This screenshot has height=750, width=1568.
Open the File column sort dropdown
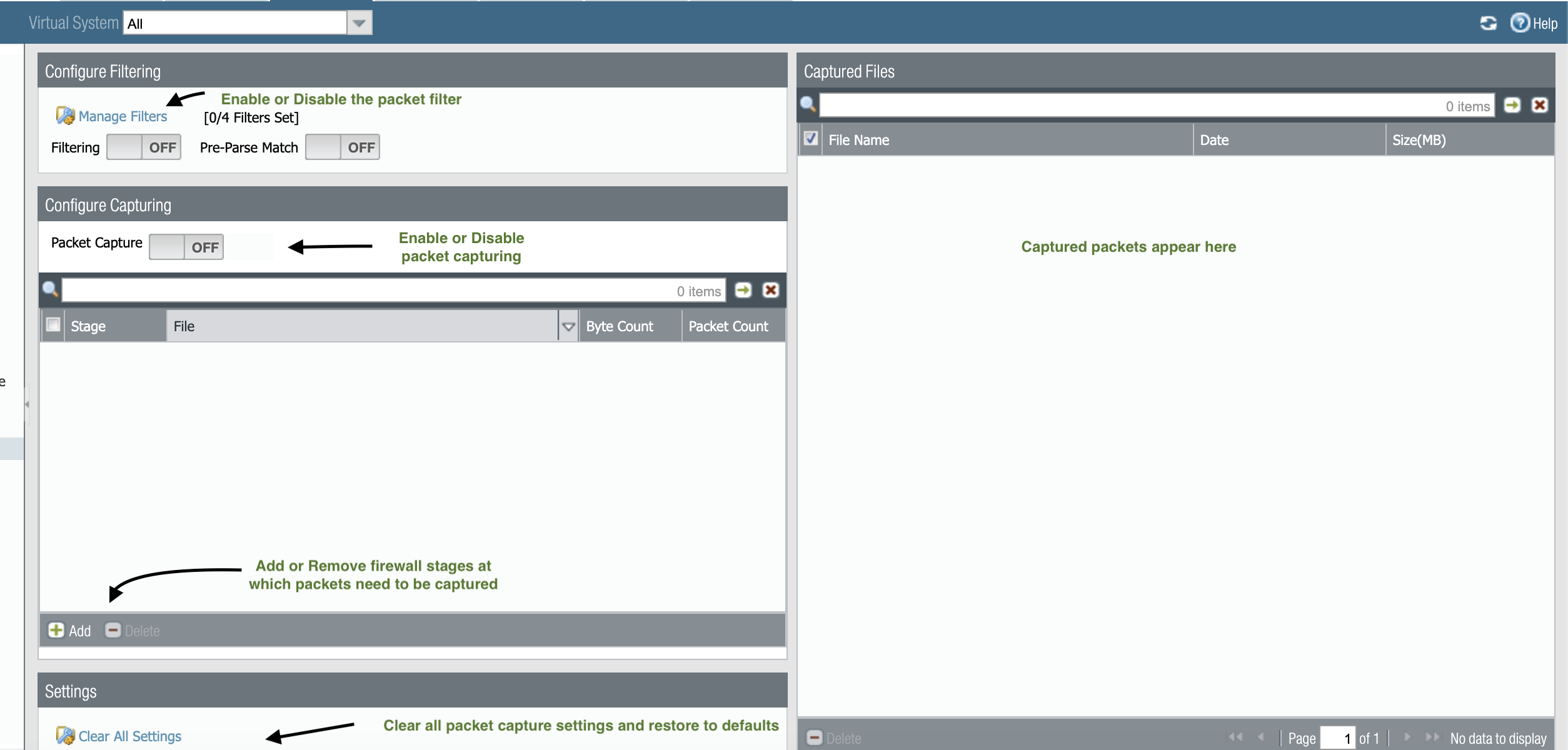[568, 326]
